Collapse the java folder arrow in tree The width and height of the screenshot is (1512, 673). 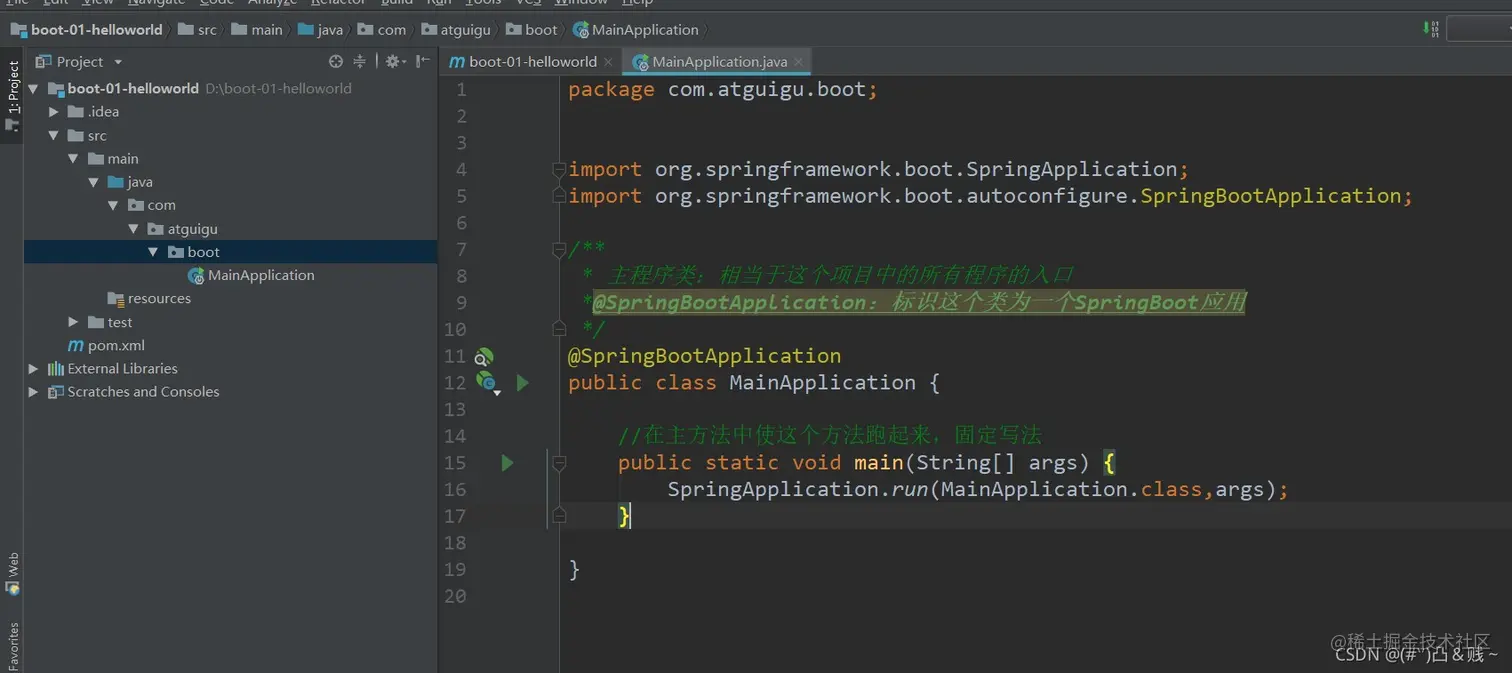pos(93,182)
